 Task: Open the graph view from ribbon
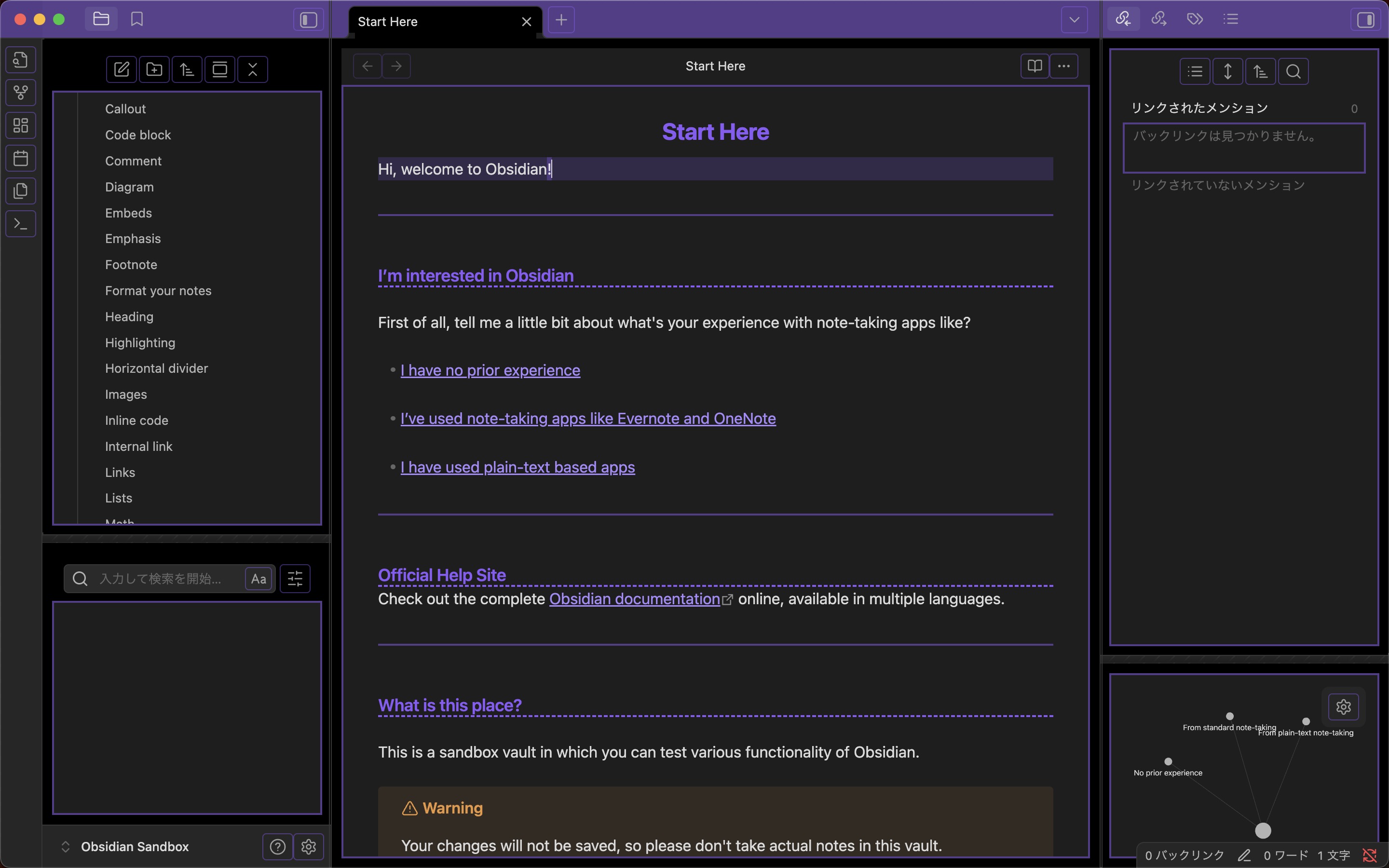click(21, 93)
